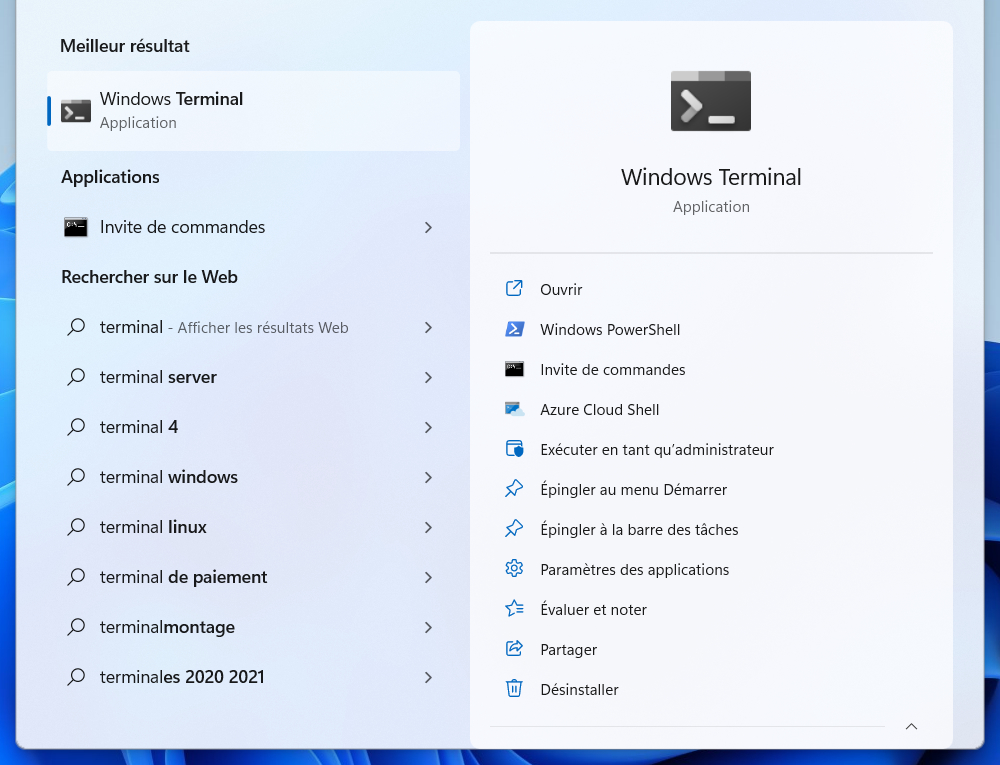Expand the 'terminal de paiement' chevron

pyautogui.click(x=429, y=578)
